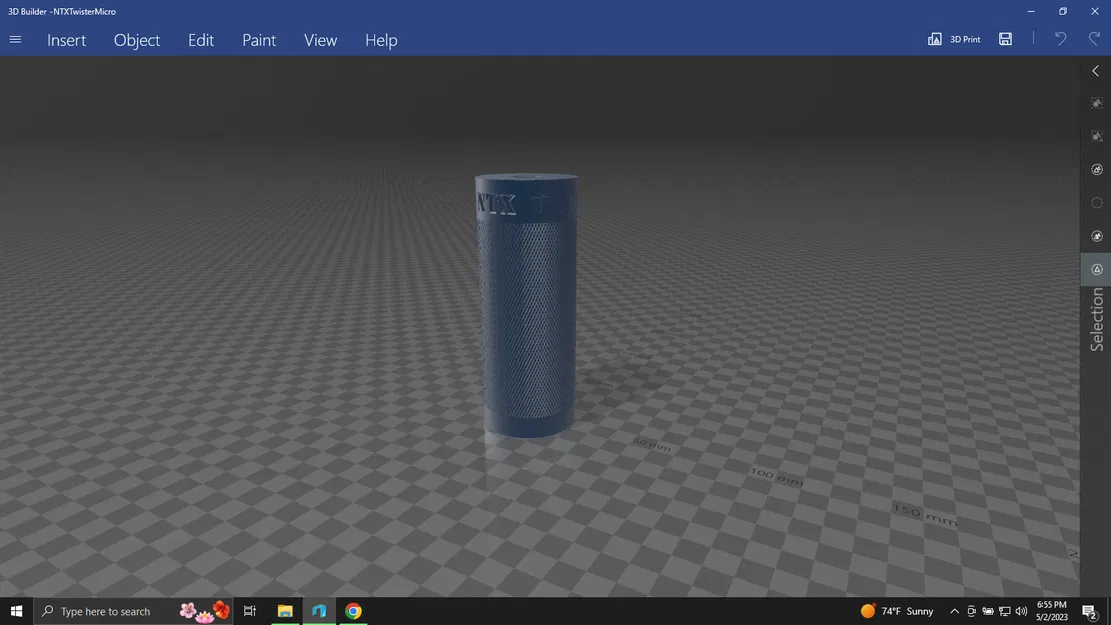
Task: Redo the last undone action
Action: pyautogui.click(x=1095, y=39)
